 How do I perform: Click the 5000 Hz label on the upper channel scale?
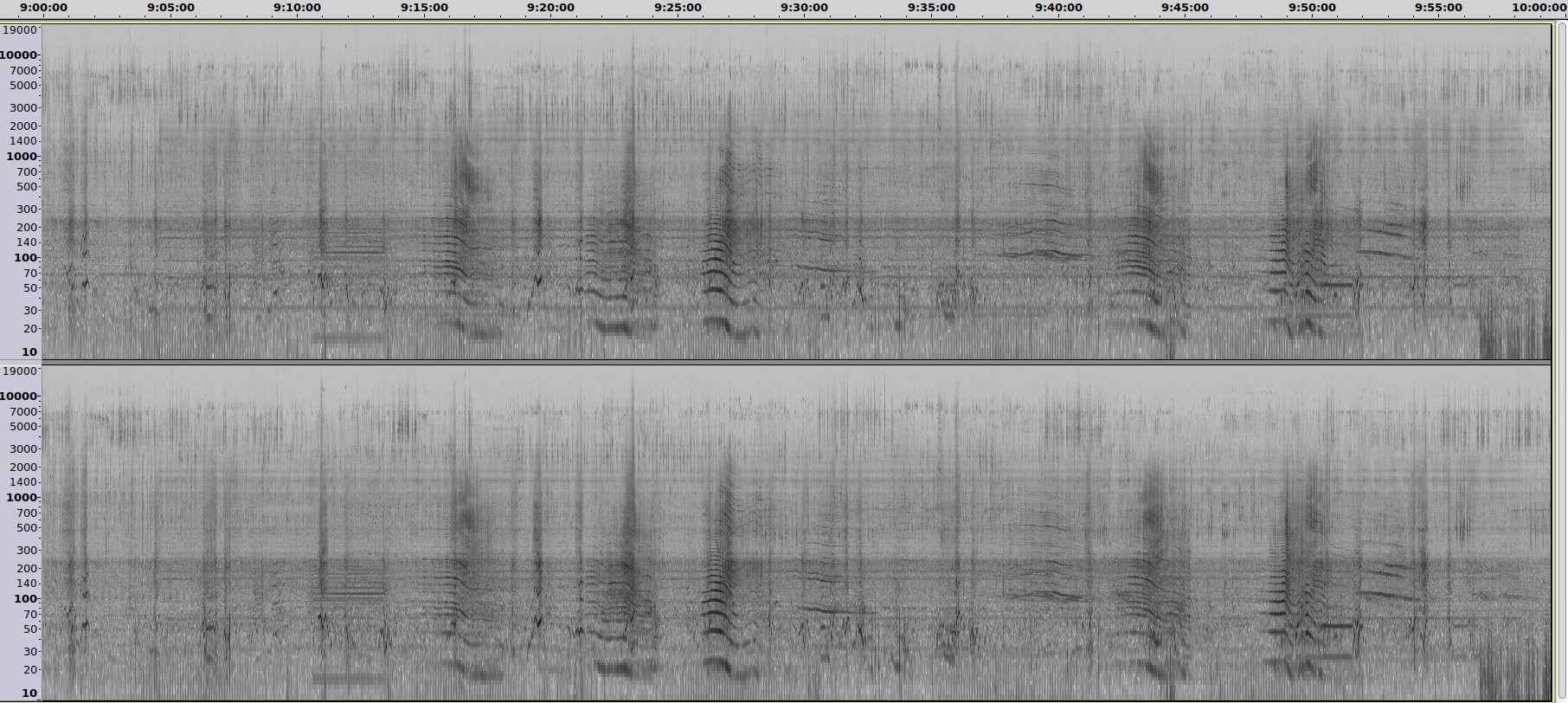24,86
